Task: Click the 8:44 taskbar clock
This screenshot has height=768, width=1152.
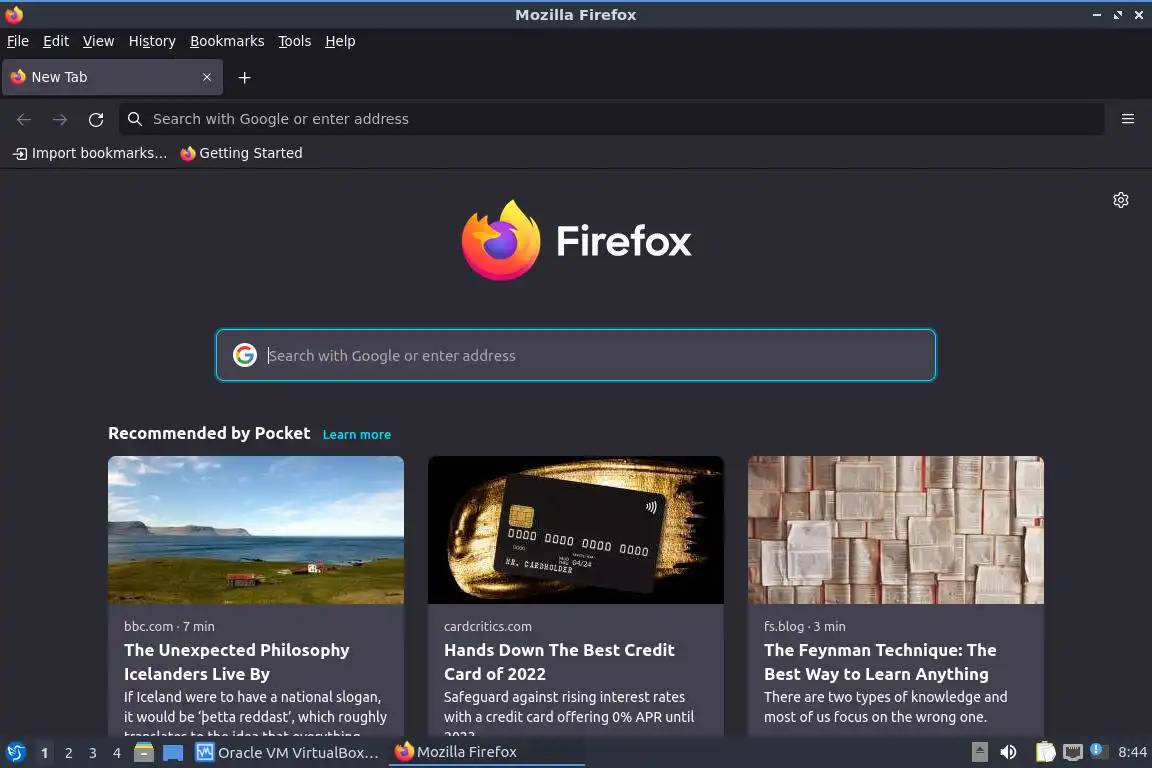Action: (x=1132, y=752)
